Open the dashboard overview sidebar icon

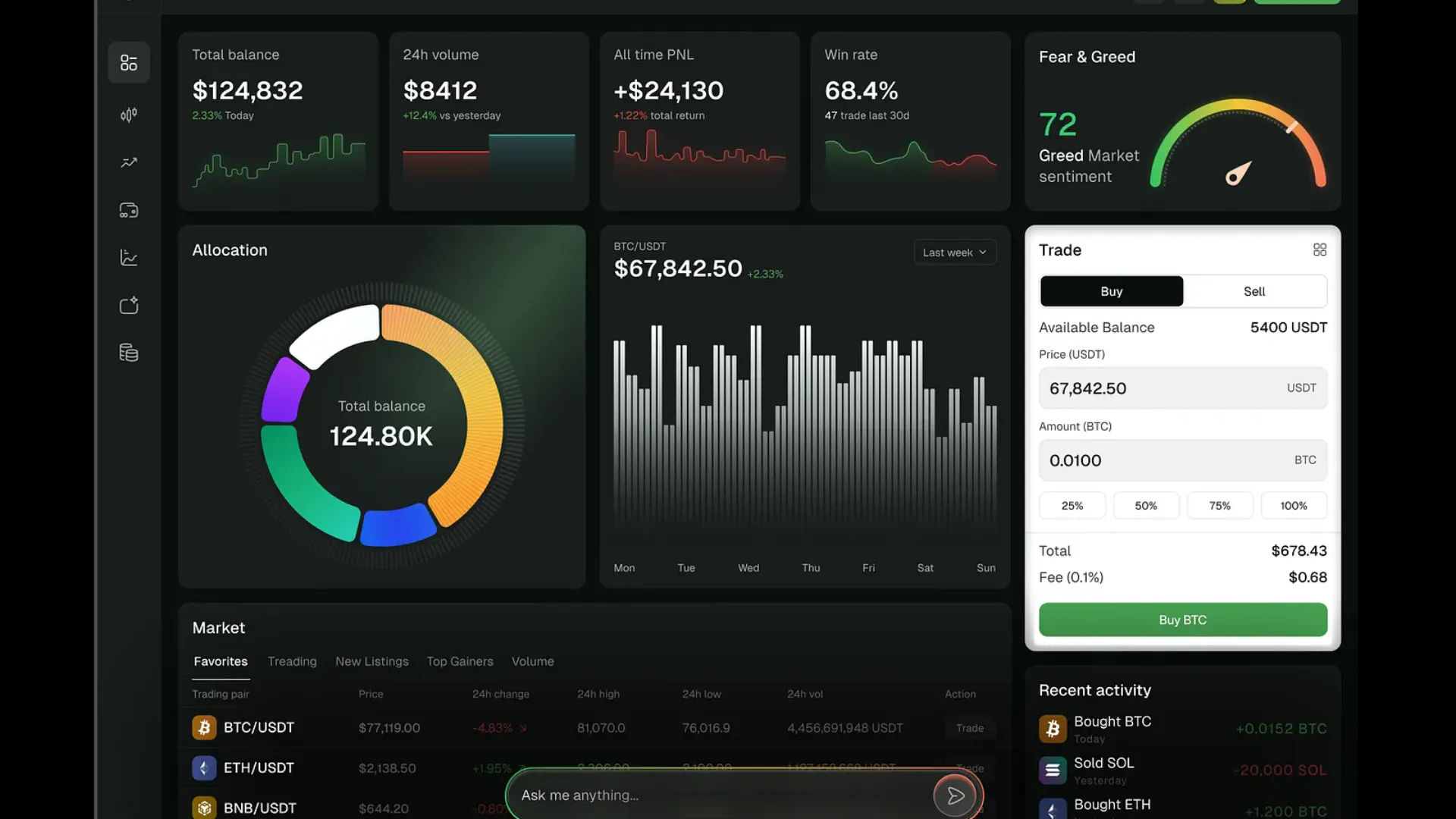coord(129,62)
